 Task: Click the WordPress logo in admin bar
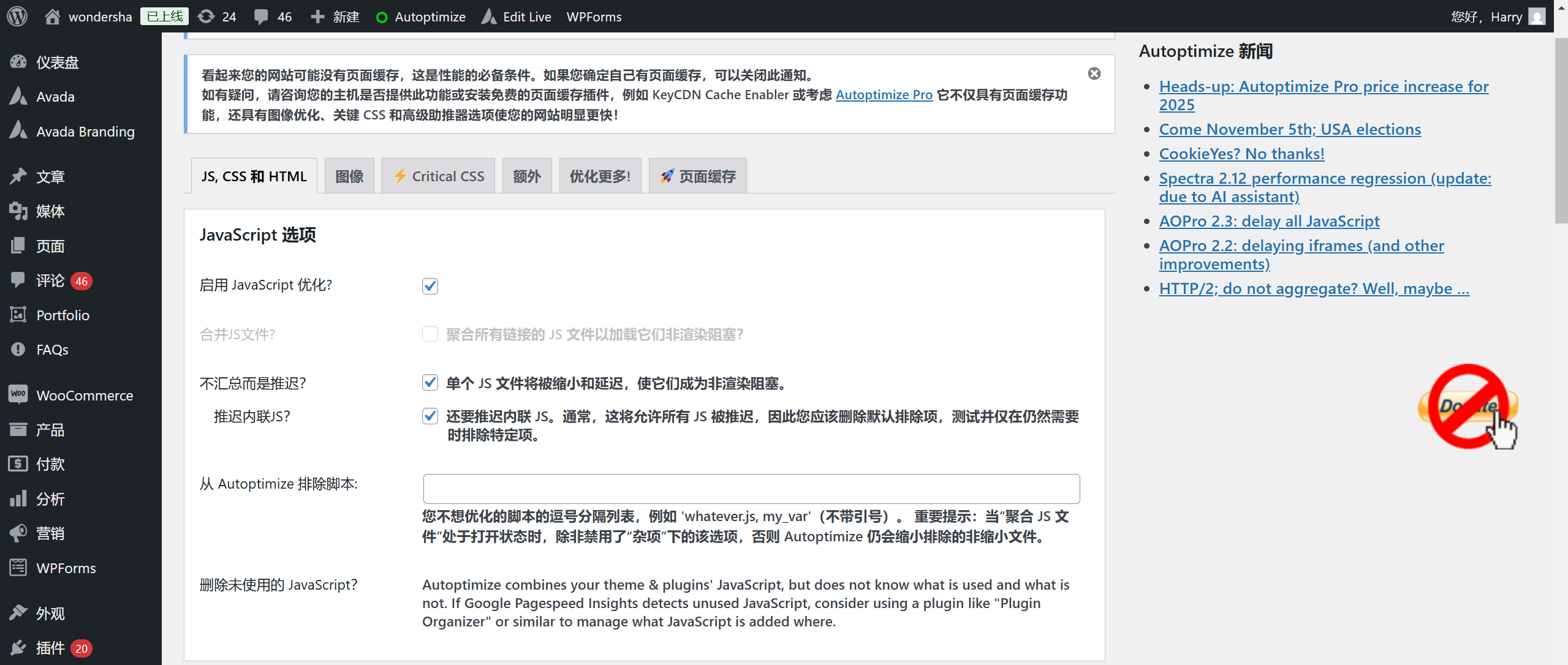coord(17,17)
